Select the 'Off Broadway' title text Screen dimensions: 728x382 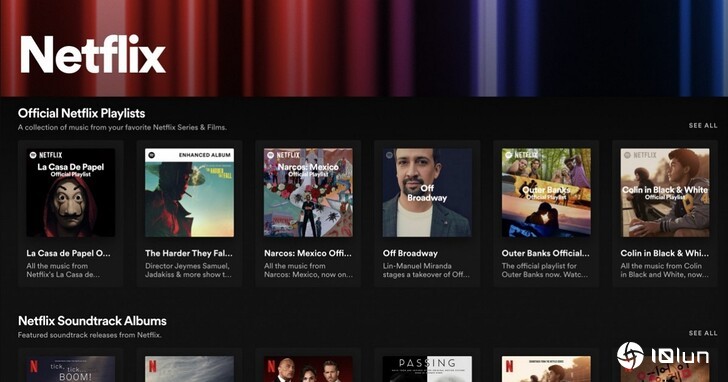[410, 253]
